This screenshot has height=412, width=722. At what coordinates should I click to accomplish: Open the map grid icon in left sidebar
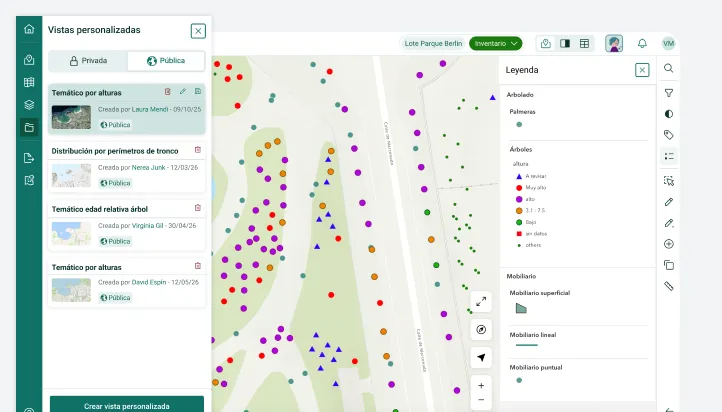click(x=29, y=82)
